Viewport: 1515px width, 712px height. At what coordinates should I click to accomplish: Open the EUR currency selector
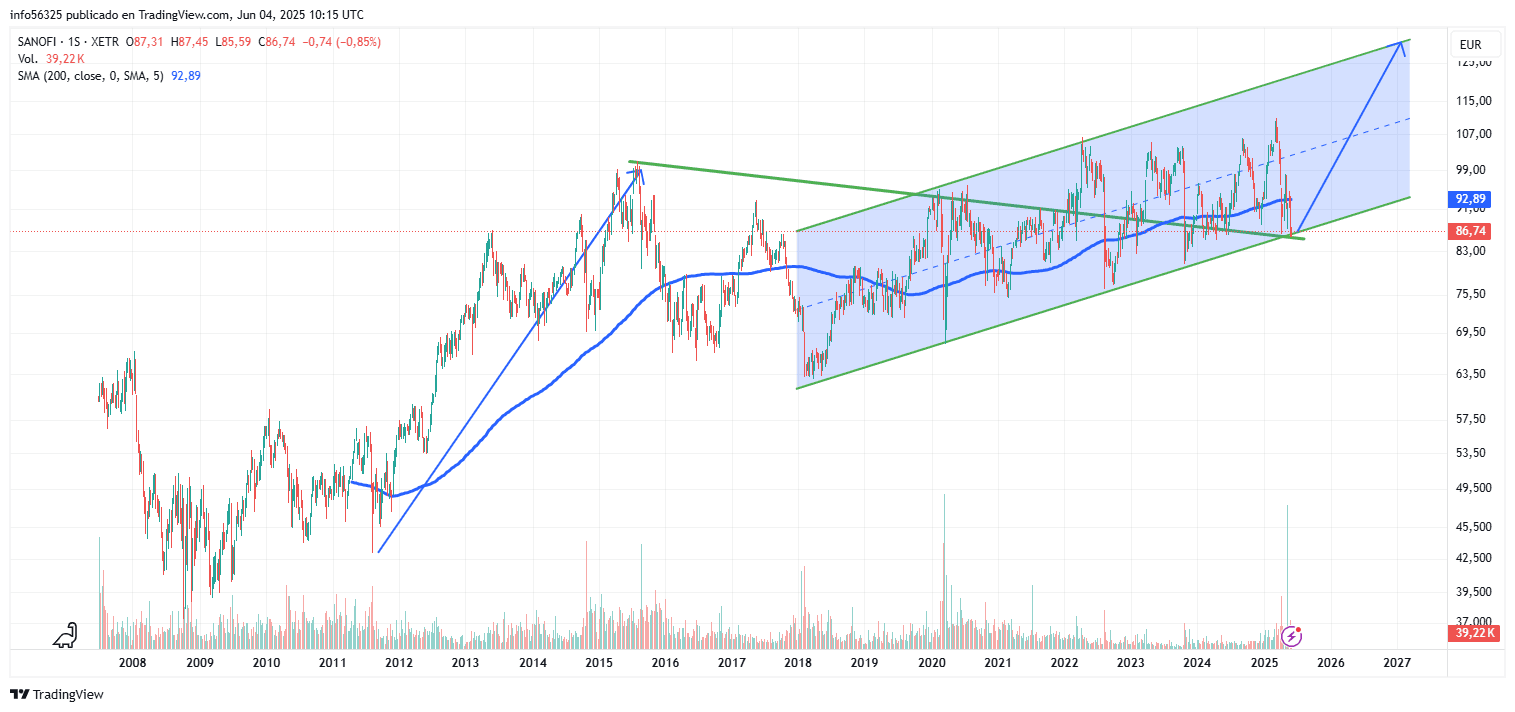pyautogui.click(x=1475, y=45)
